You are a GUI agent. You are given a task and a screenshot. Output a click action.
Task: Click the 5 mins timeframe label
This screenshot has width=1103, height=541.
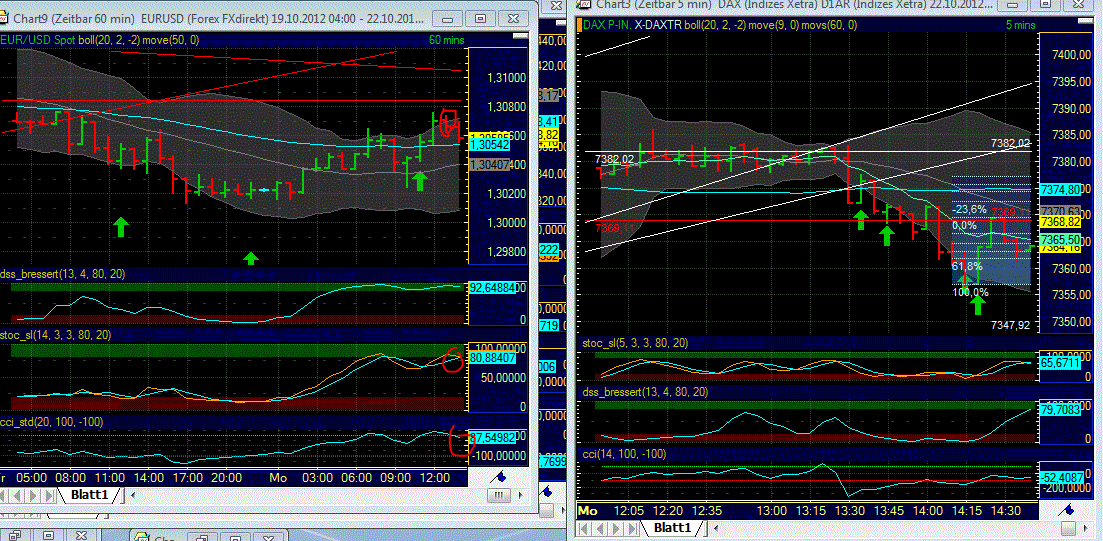click(1021, 25)
